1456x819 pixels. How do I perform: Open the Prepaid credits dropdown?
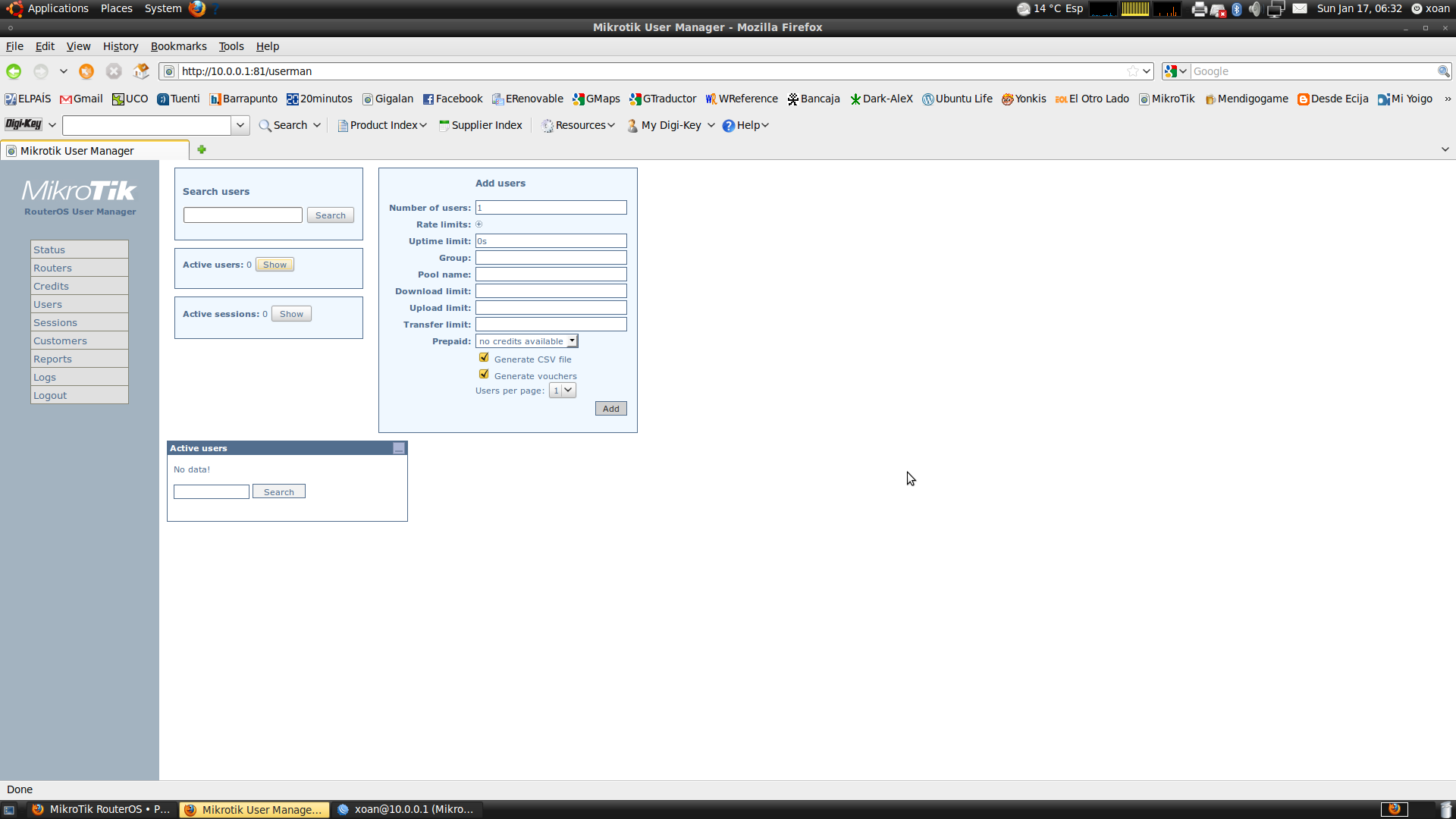point(527,341)
